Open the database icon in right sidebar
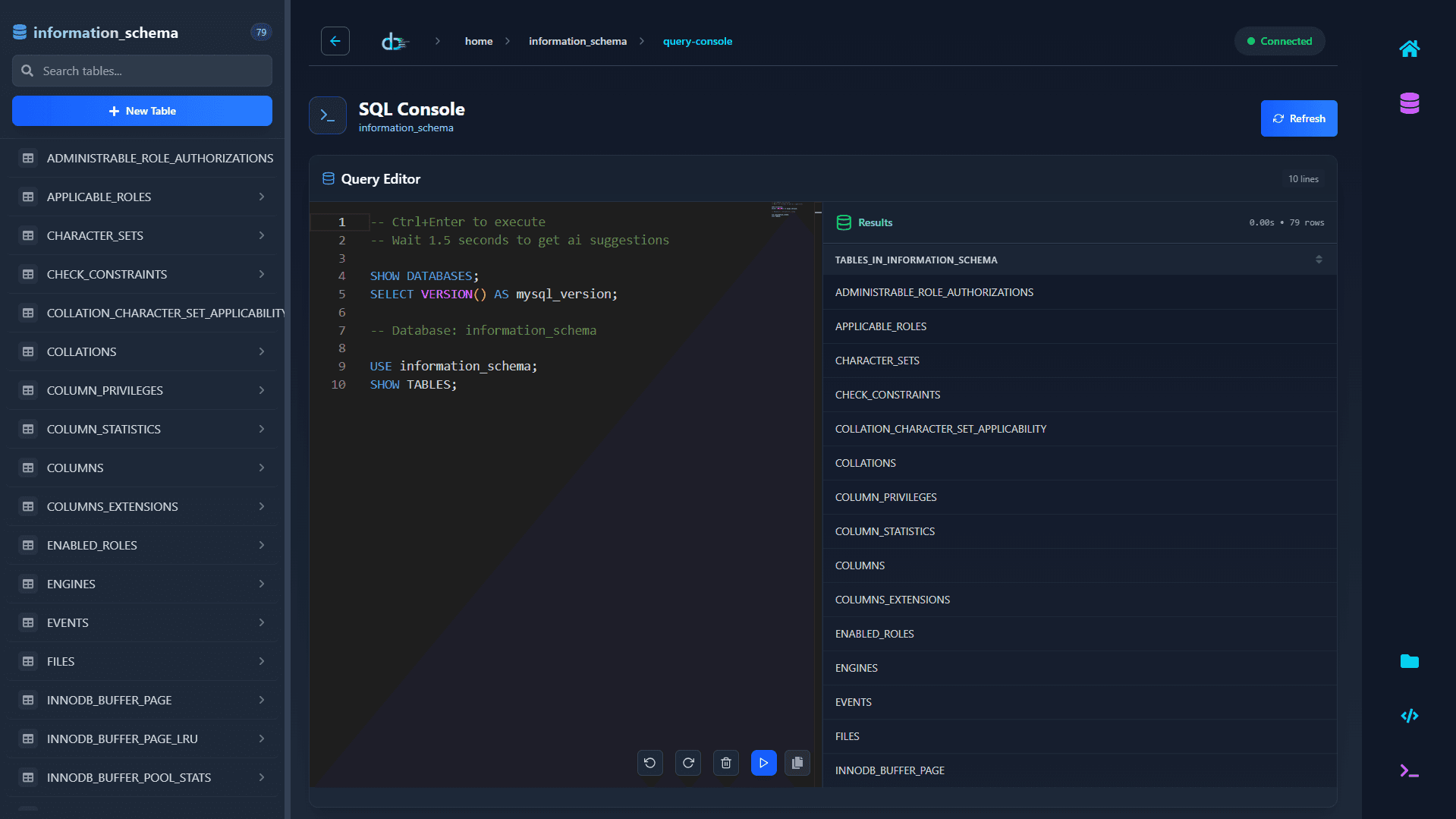 click(1409, 103)
